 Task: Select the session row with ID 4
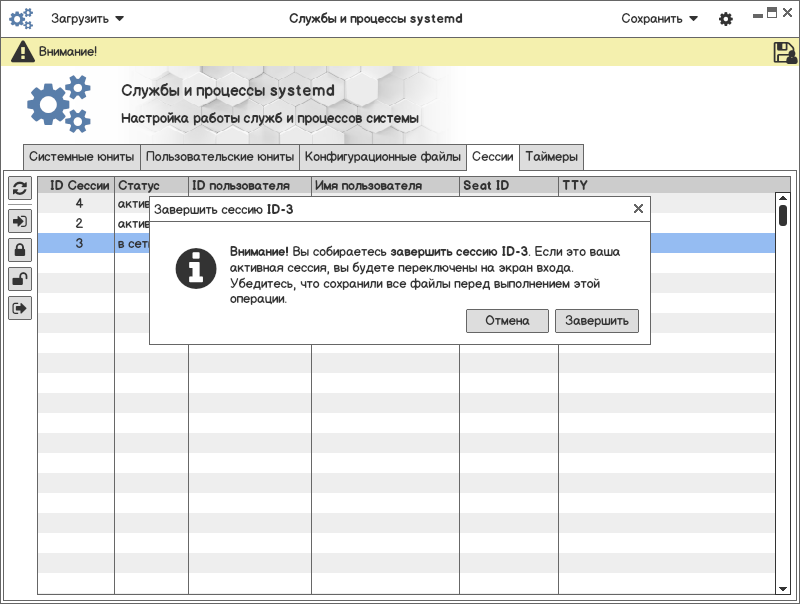tap(79, 204)
